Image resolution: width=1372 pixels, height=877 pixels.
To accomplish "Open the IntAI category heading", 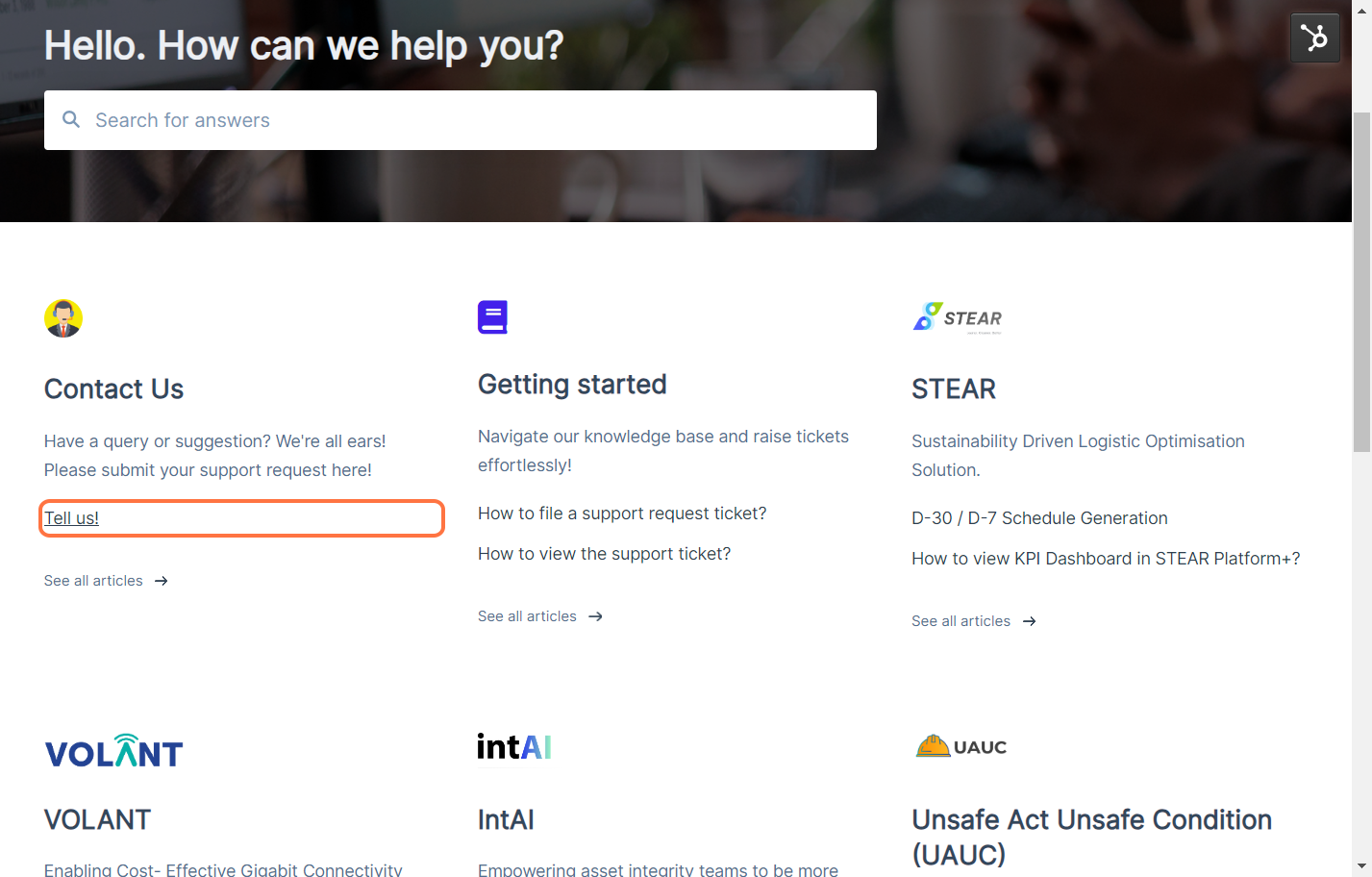I will (506, 820).
